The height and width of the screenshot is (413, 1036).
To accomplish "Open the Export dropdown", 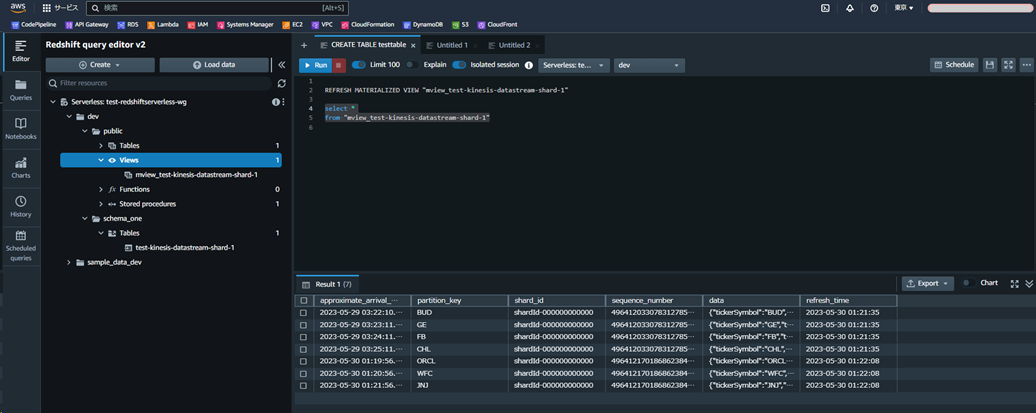I will 928,283.
